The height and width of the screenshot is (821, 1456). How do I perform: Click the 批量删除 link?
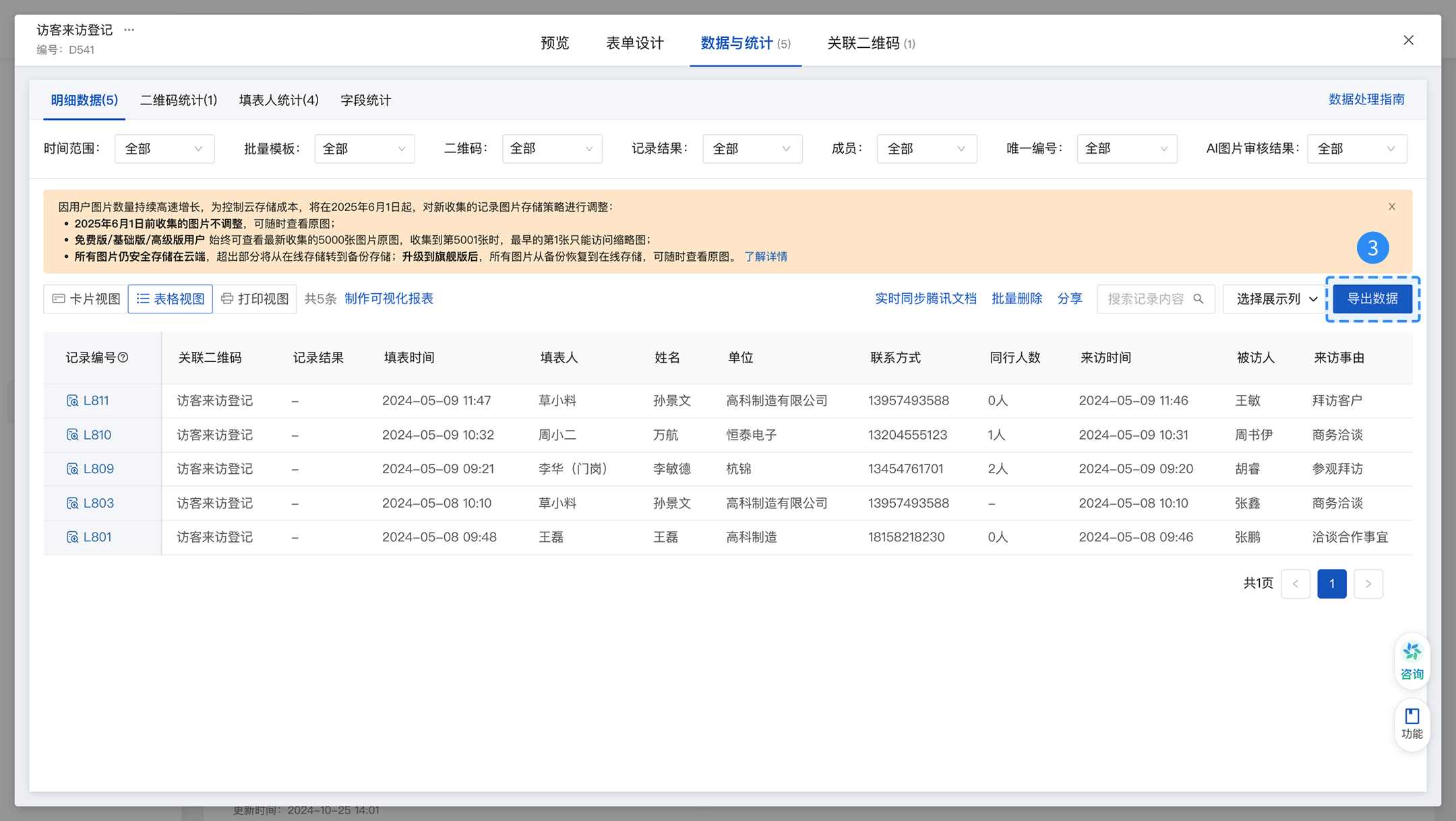[x=1017, y=299]
